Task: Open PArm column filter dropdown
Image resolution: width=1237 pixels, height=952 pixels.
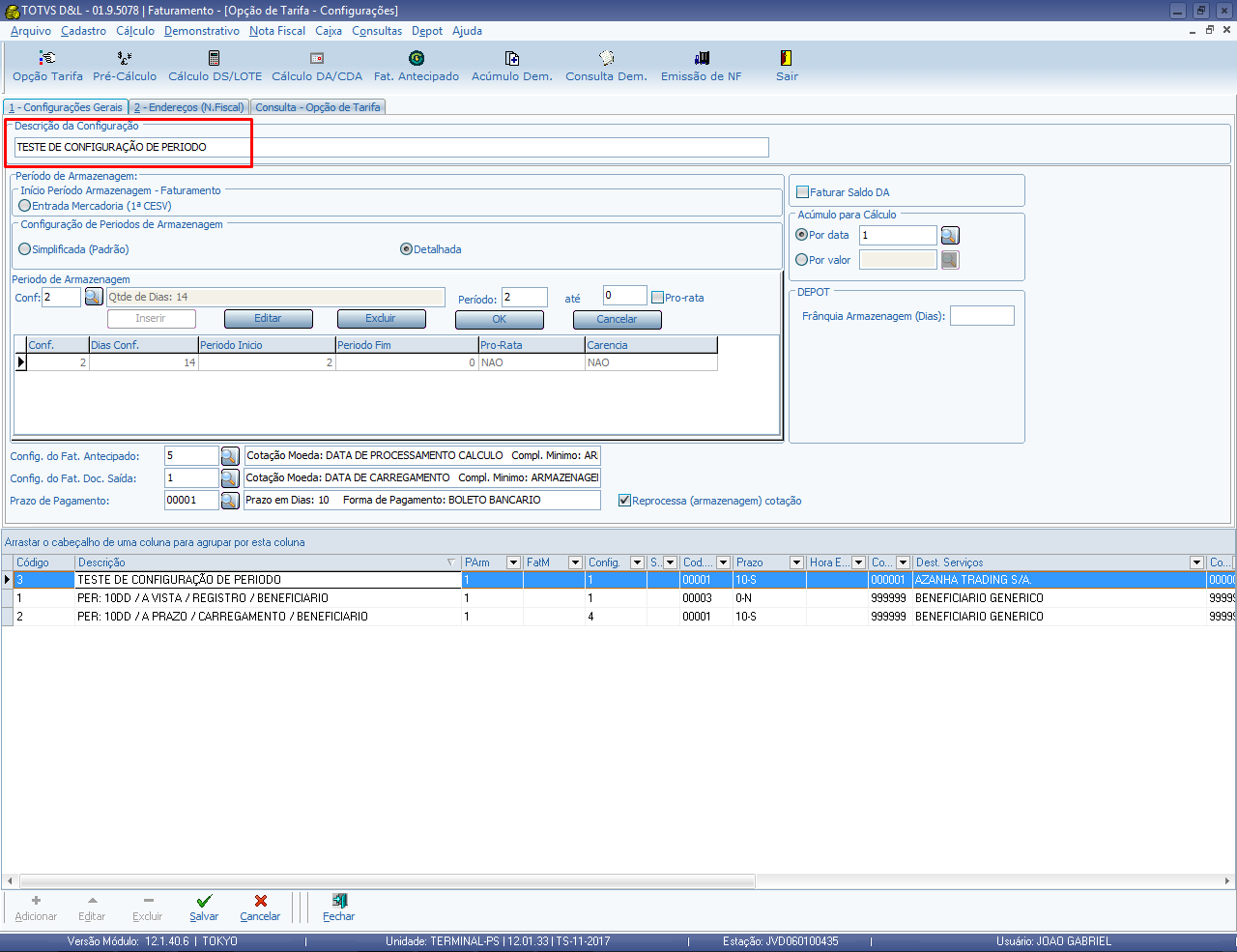Action: click(513, 563)
